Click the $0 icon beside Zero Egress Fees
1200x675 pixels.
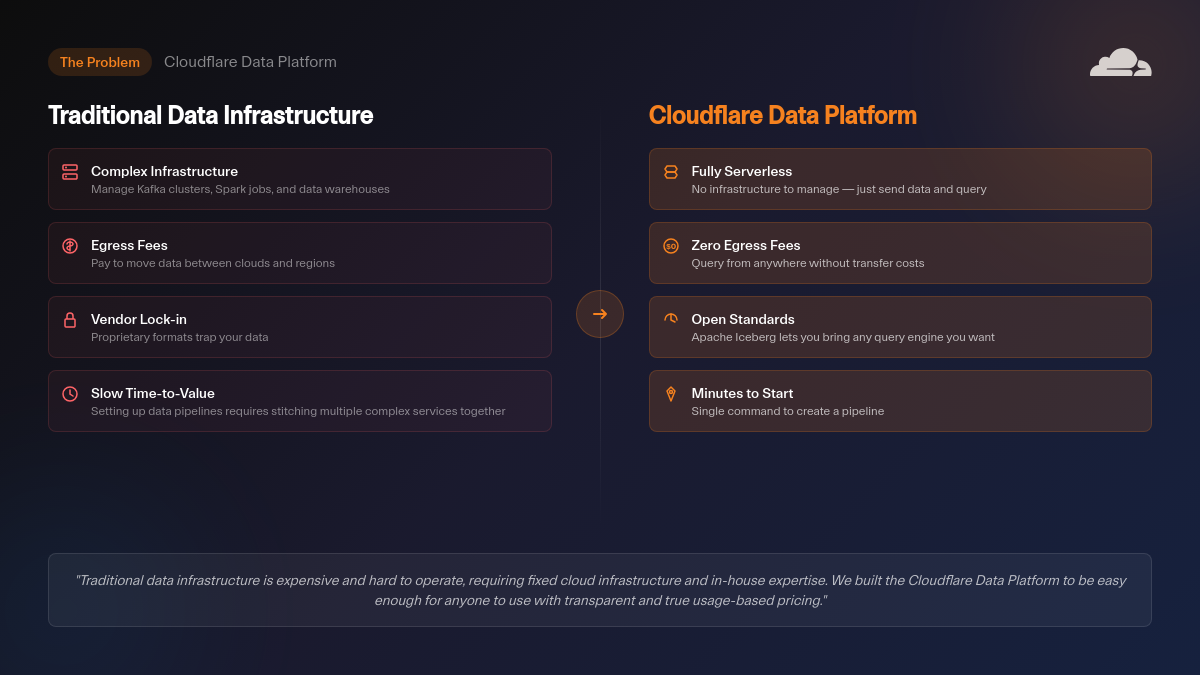coord(671,246)
